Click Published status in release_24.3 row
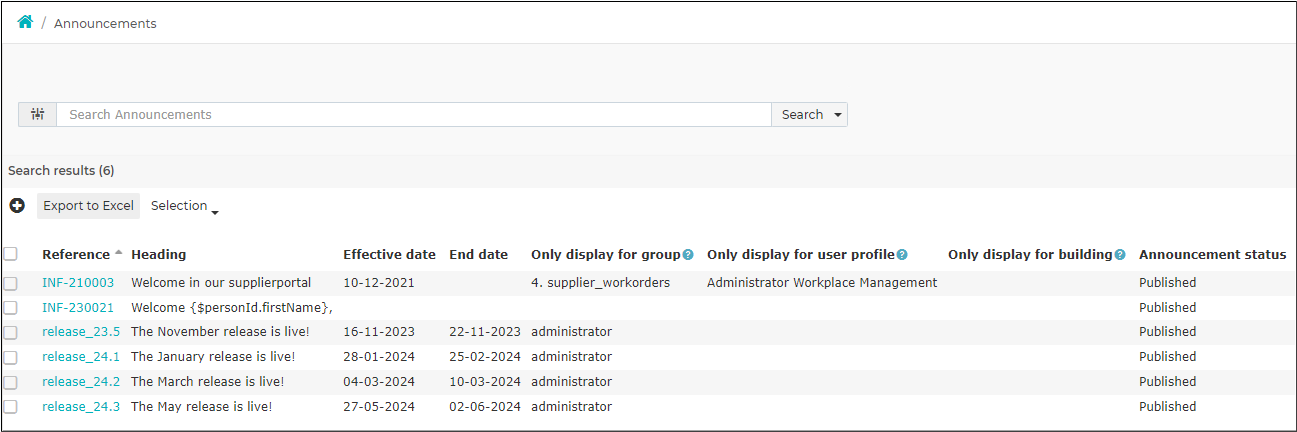 (x=1167, y=407)
